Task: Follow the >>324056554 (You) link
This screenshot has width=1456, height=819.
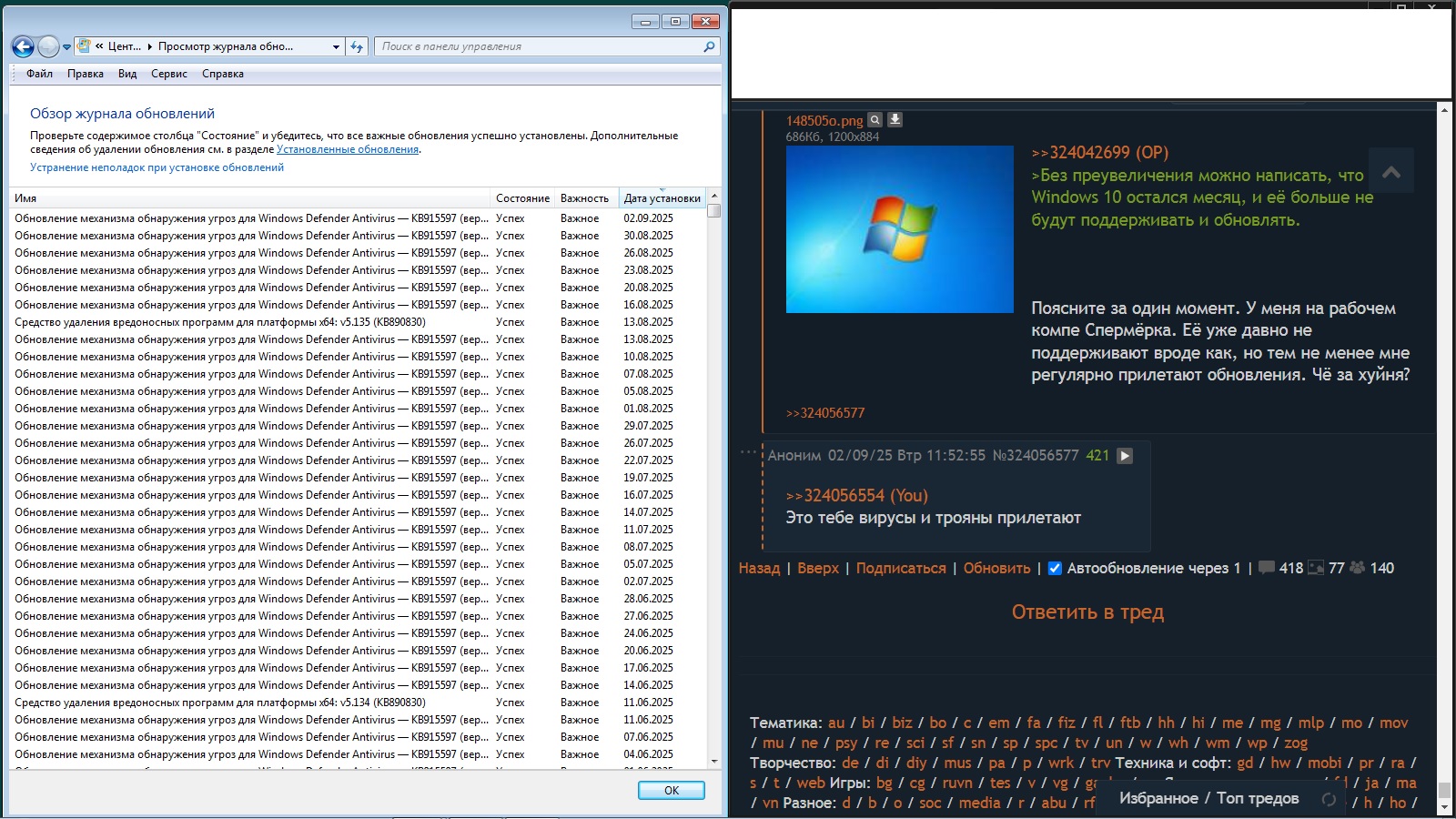Action: (x=857, y=496)
